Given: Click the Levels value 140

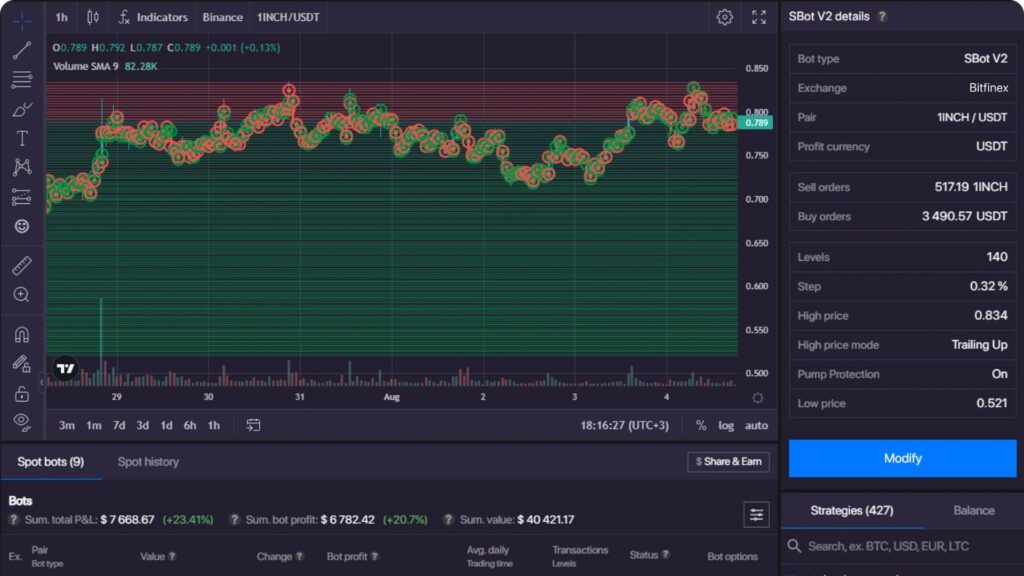Looking at the screenshot, I should pos(997,257).
